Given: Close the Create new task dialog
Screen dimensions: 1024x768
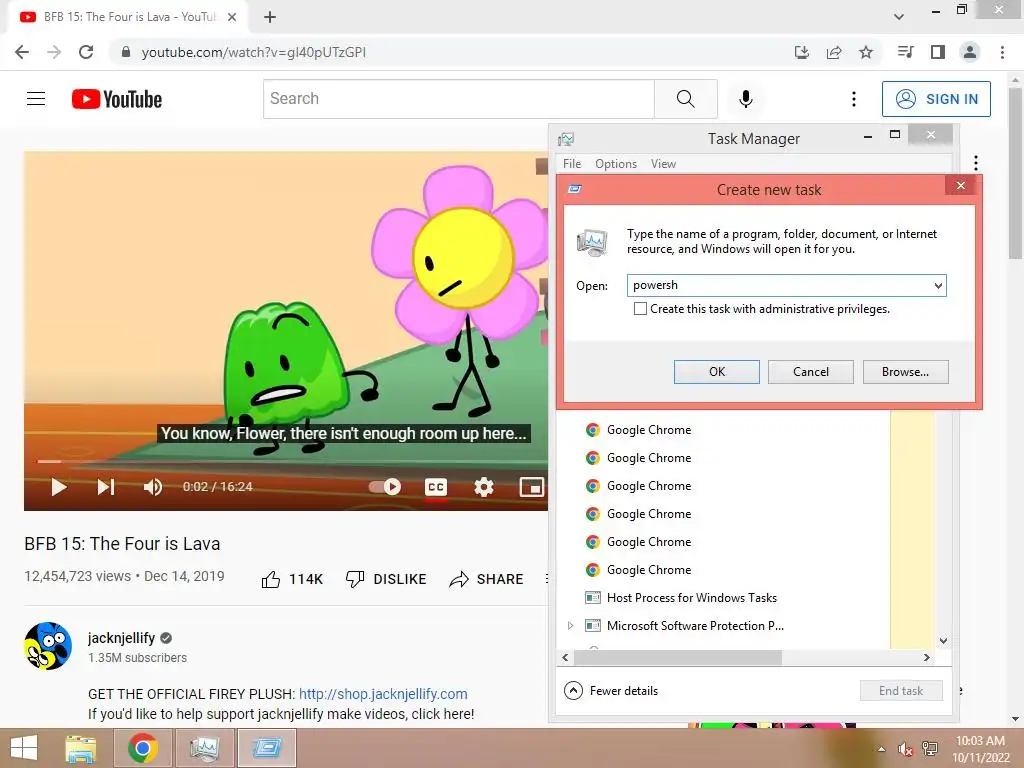Looking at the screenshot, I should (x=961, y=185).
